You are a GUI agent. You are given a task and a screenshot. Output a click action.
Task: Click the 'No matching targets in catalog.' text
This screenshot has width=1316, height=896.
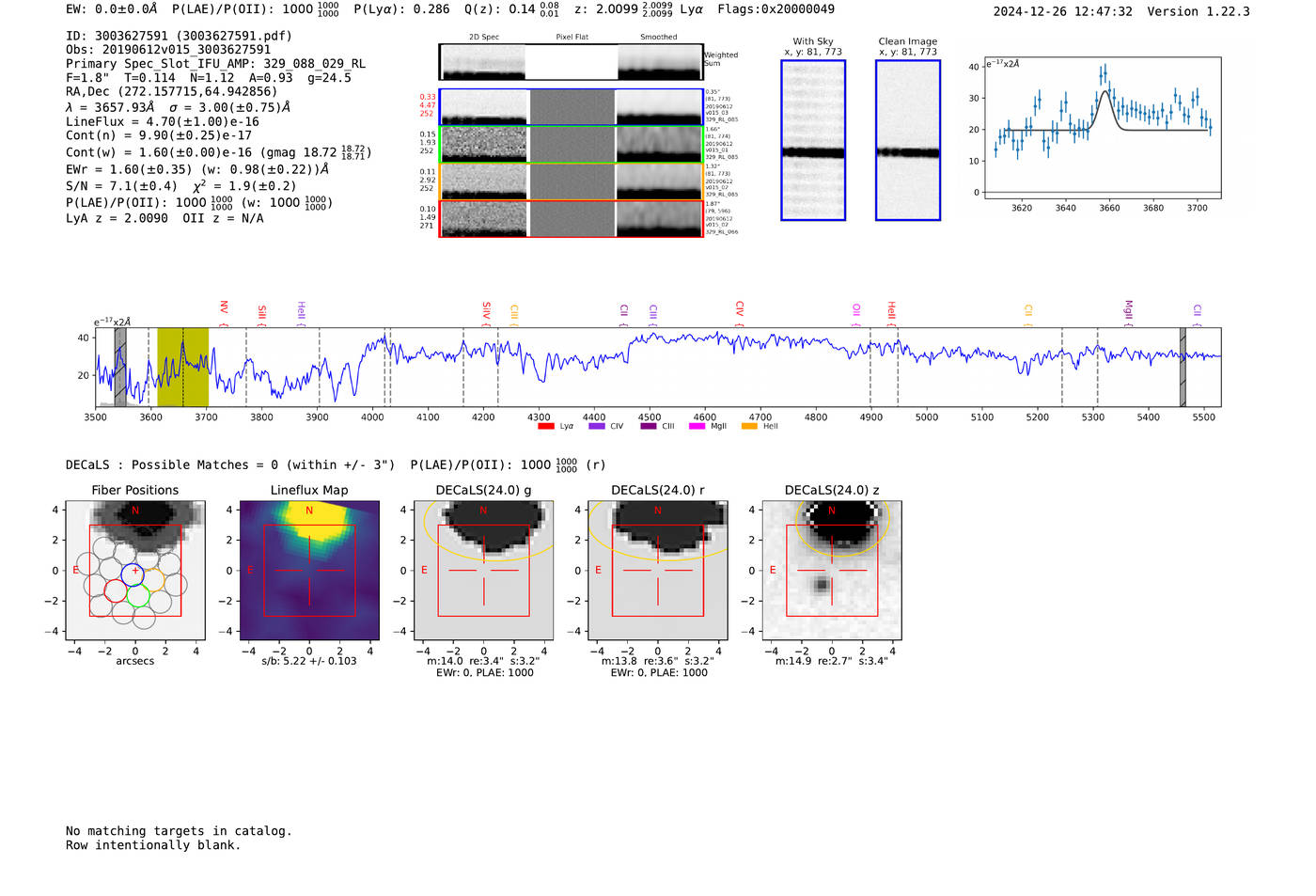(x=179, y=831)
